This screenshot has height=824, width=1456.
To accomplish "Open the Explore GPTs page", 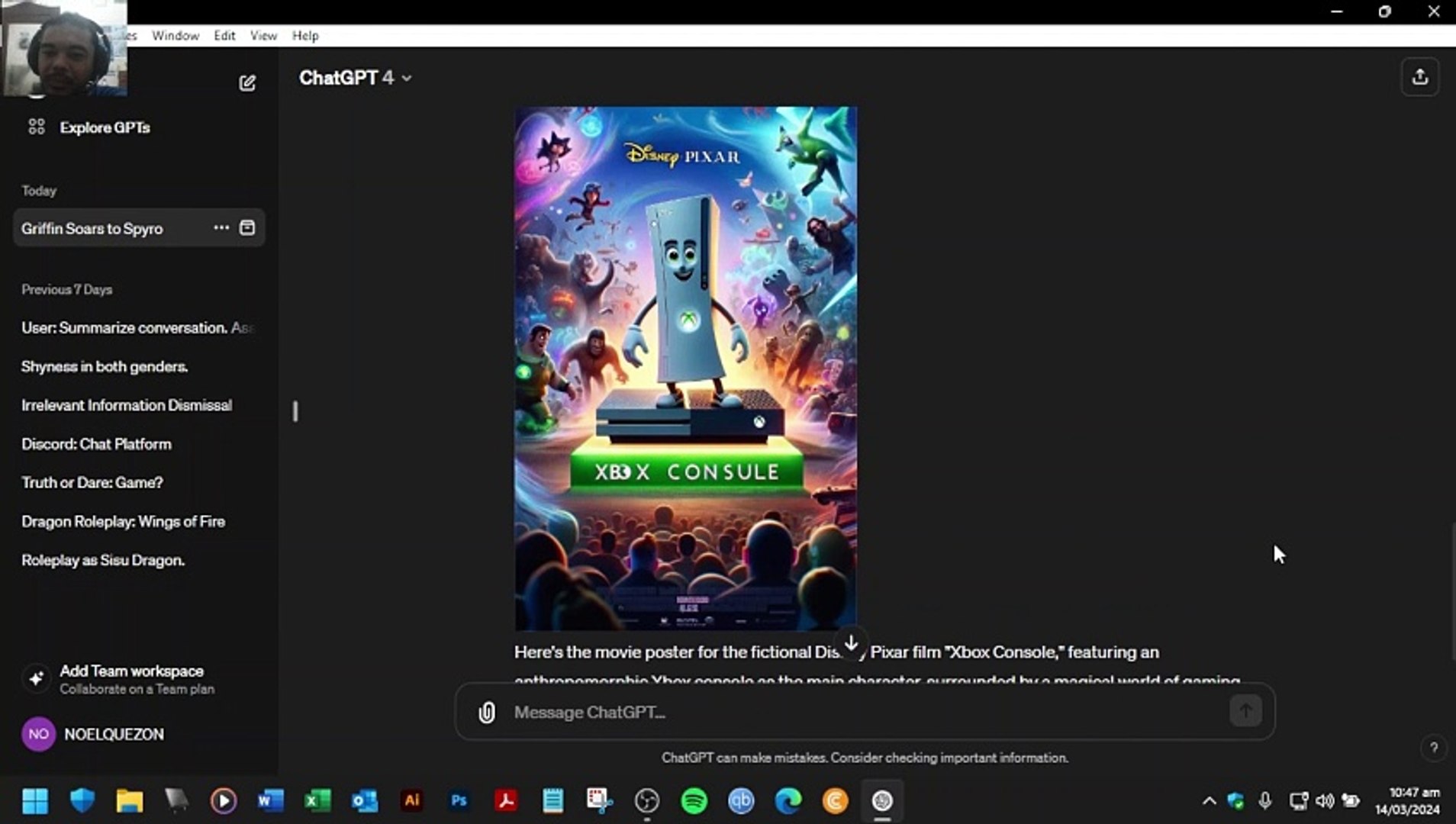I will pyautogui.click(x=105, y=127).
